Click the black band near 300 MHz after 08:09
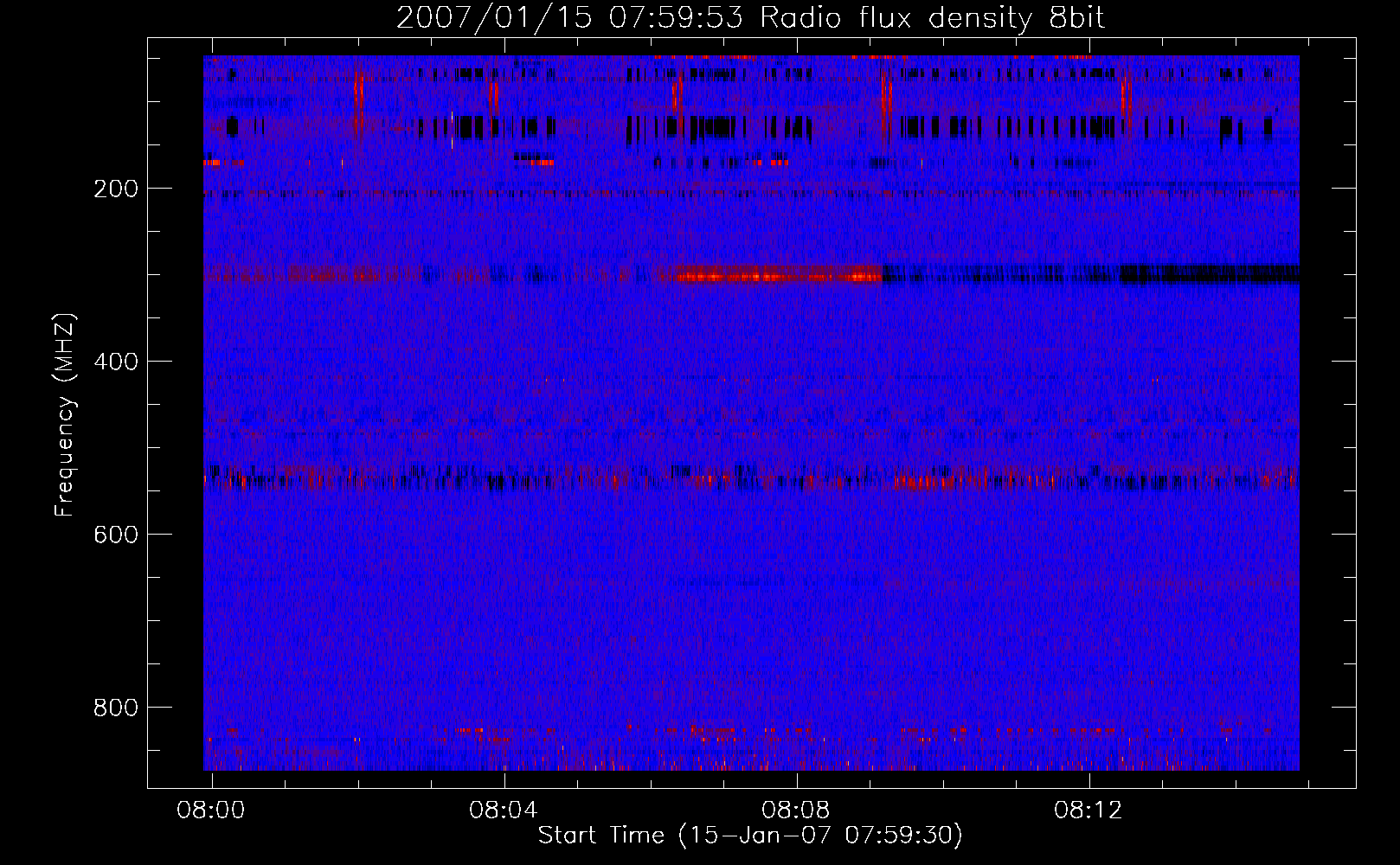The image size is (1400, 865). point(1090,275)
